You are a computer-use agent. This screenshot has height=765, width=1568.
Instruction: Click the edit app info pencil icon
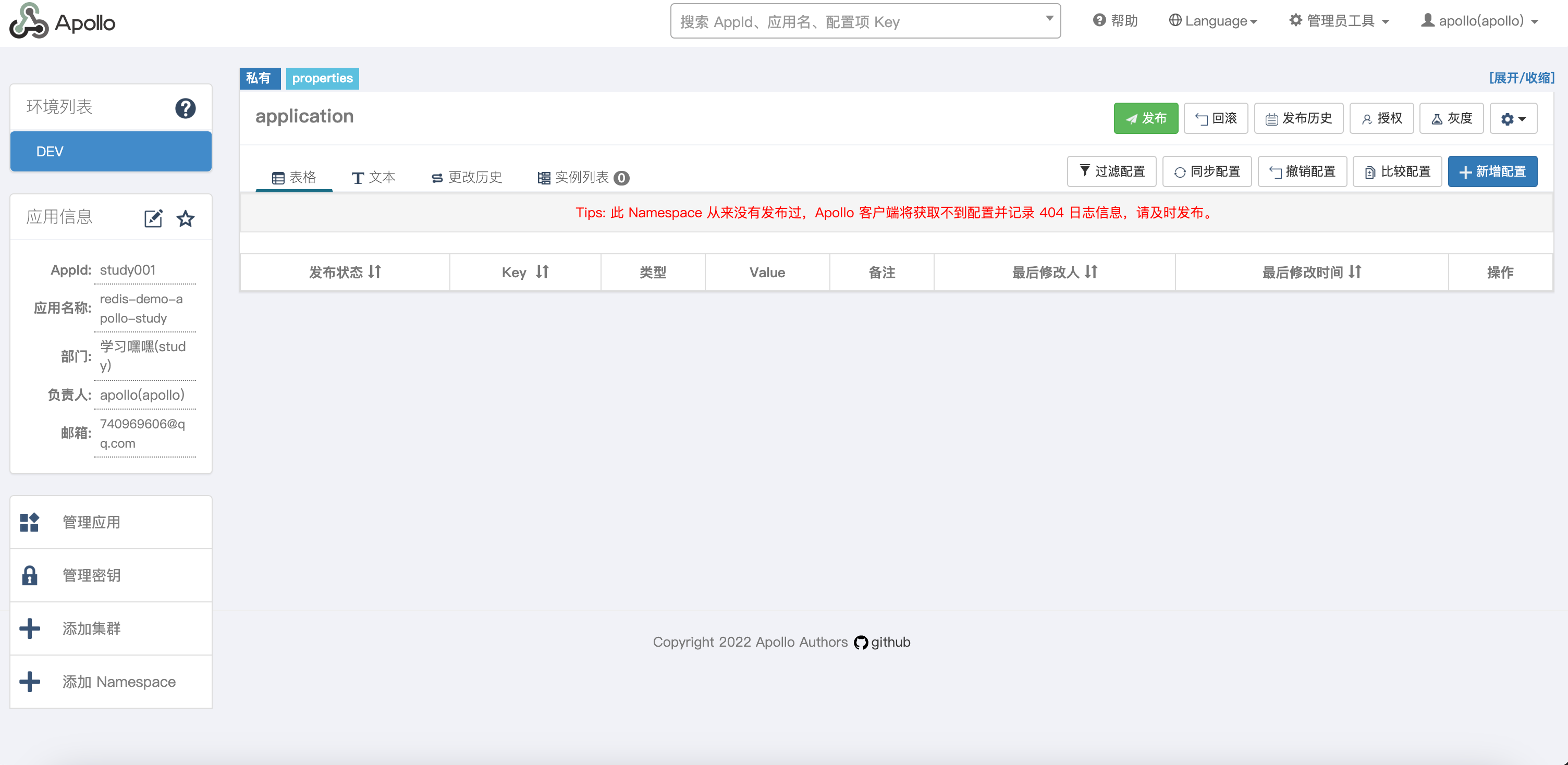coord(153,218)
